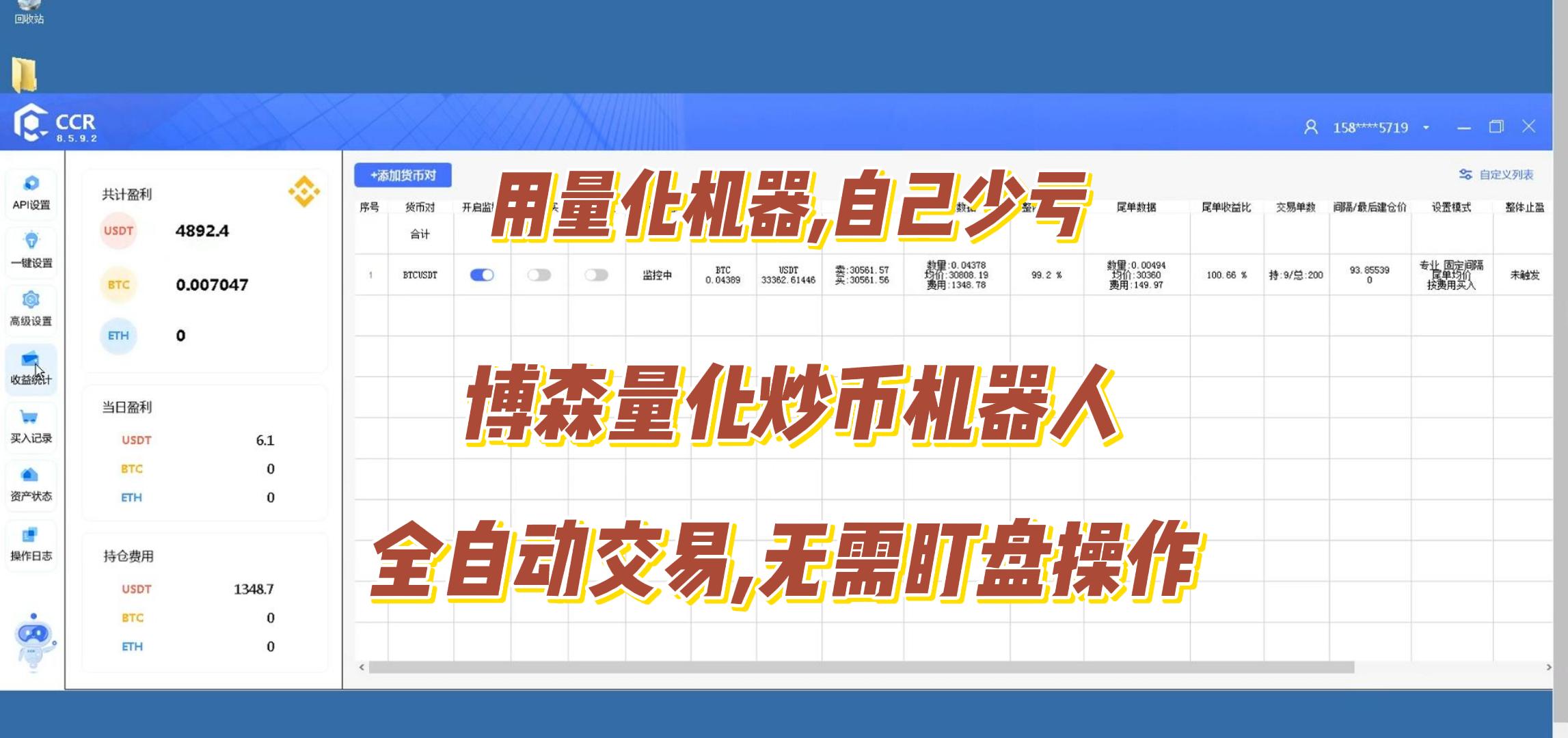The image size is (1568, 738).
Task: Click the BTC 0.04389 balance cell
Action: [723, 275]
